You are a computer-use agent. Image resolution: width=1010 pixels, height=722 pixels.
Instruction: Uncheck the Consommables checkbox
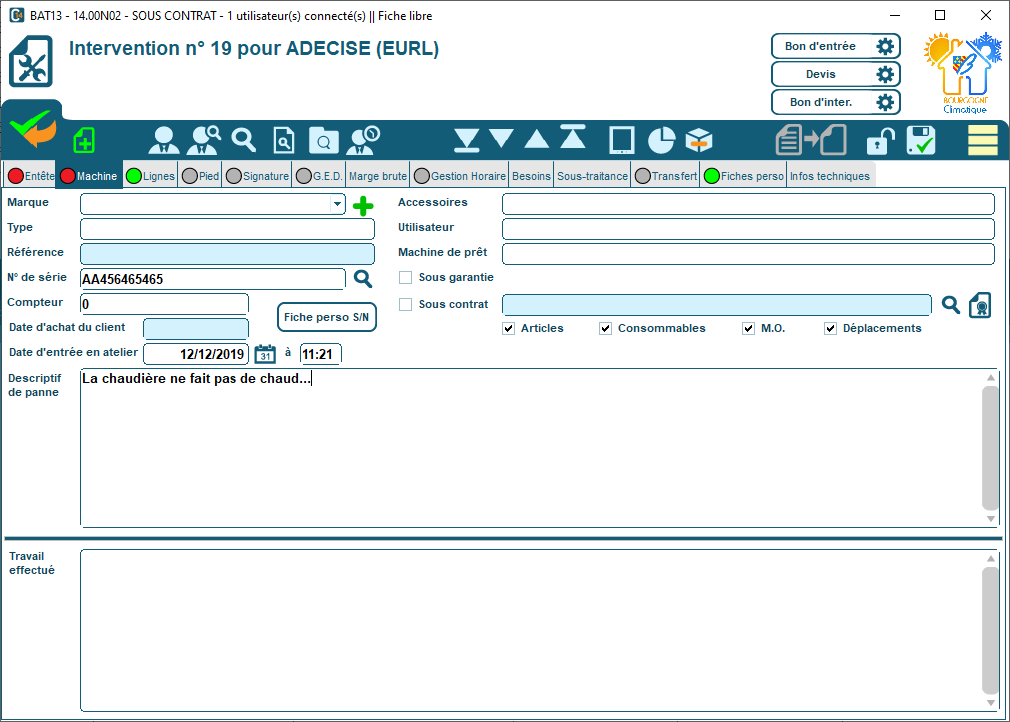(x=606, y=329)
